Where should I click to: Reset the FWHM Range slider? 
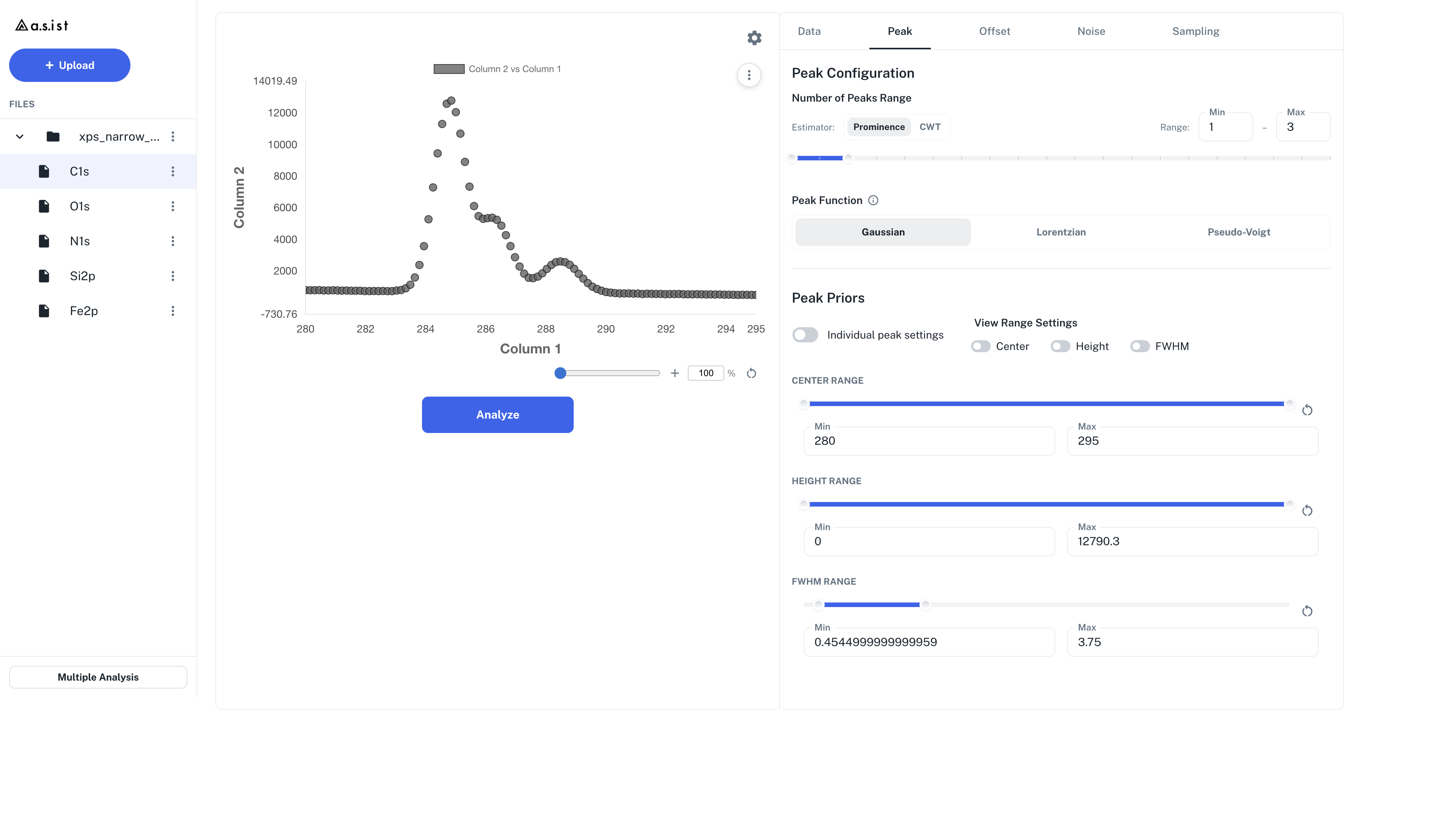[x=1307, y=611]
